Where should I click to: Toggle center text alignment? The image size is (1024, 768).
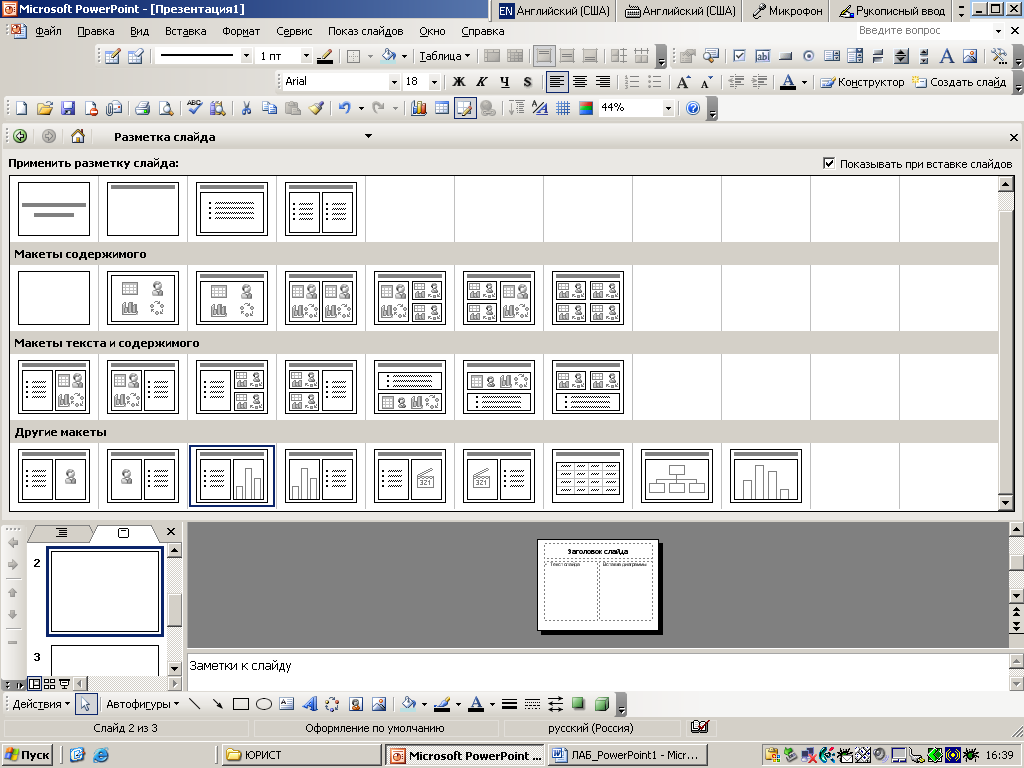pos(580,82)
